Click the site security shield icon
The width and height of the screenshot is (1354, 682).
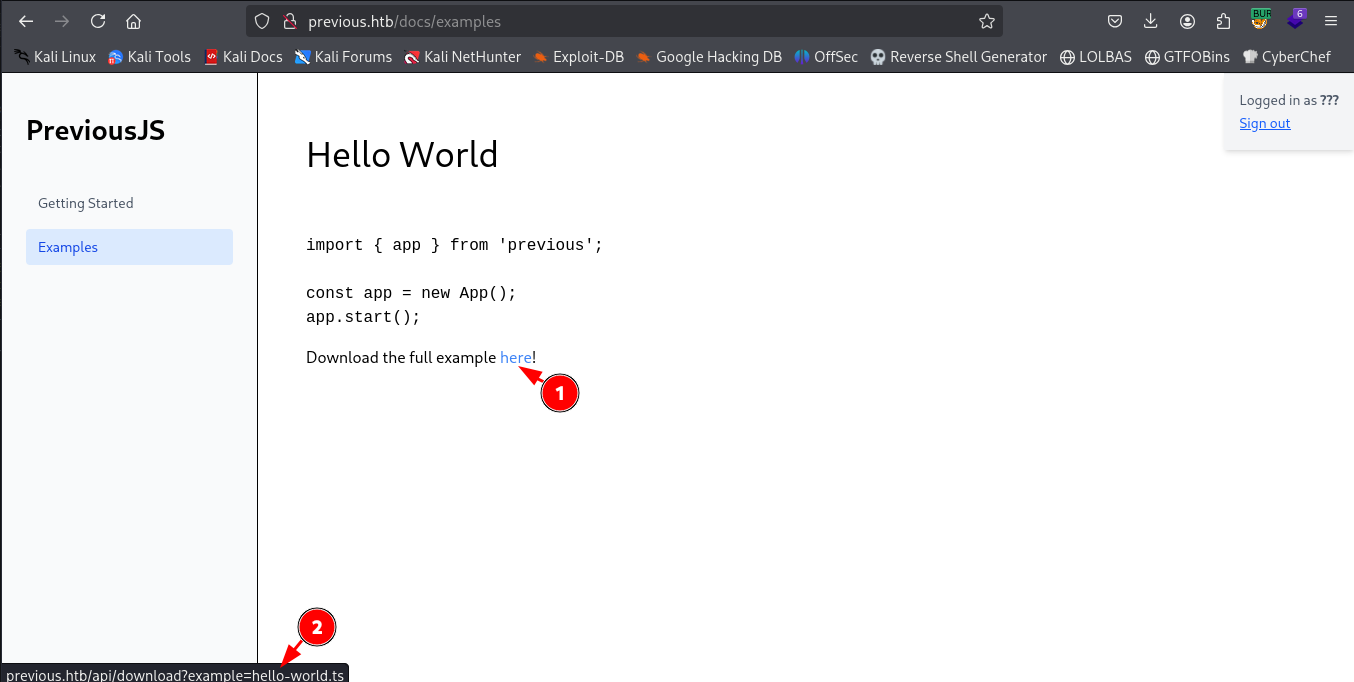pos(262,21)
